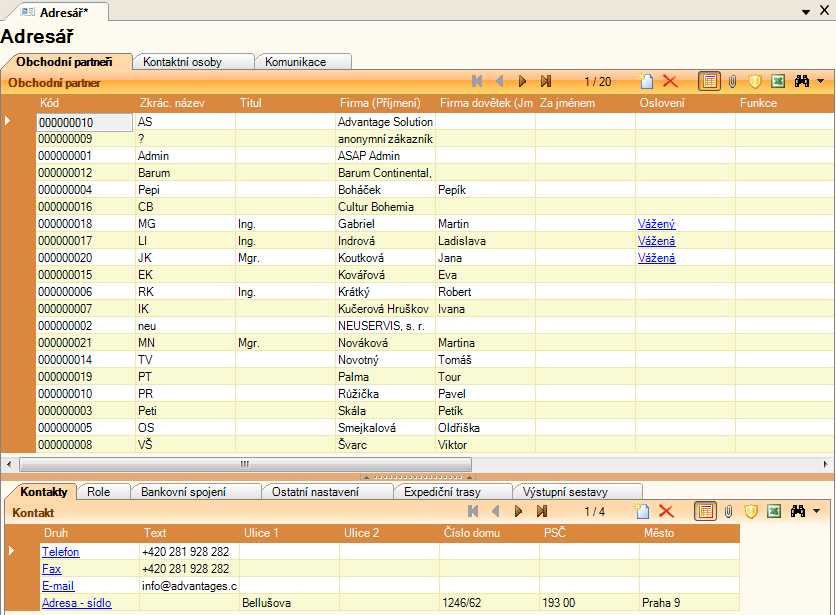
Task: Delete the selected business partner record
Action: pyautogui.click(x=669, y=81)
